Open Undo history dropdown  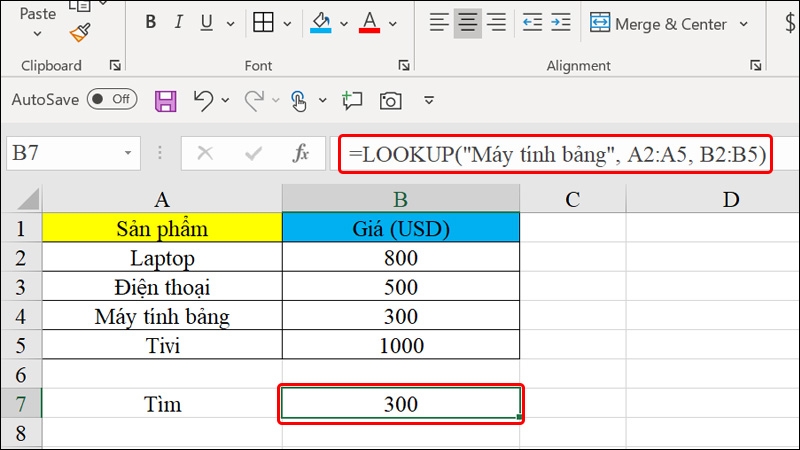pyautogui.click(x=225, y=101)
